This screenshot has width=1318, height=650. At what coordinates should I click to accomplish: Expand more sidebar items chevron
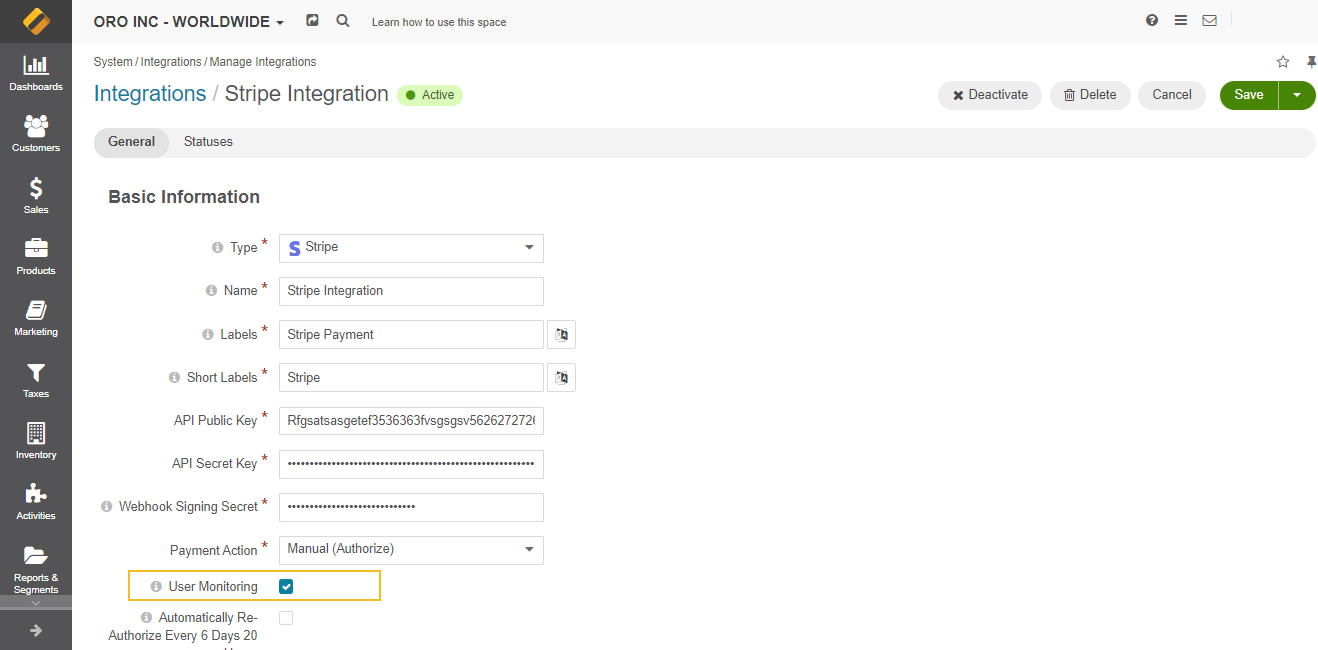(x=36, y=603)
